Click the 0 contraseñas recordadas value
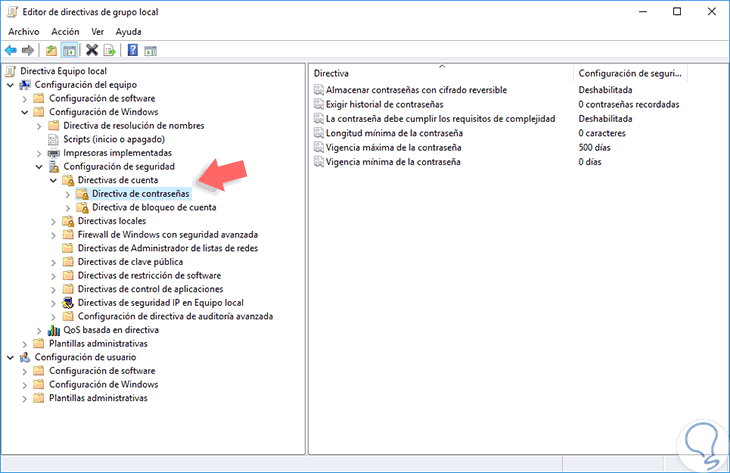This screenshot has height=473, width=730. 629,104
